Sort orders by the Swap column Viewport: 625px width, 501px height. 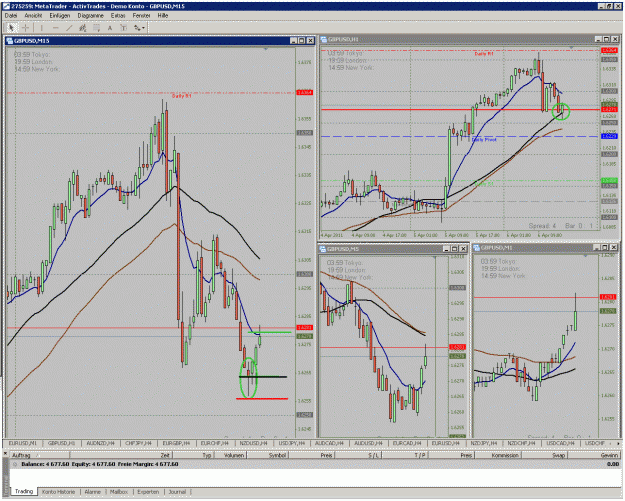544,455
